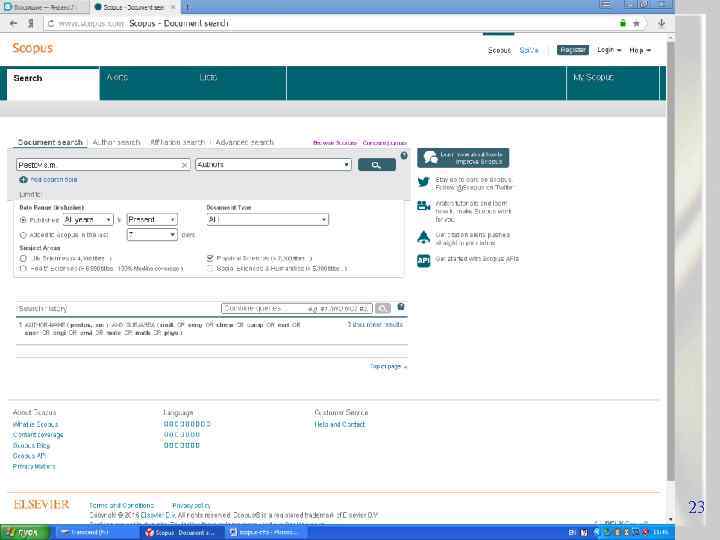Image resolution: width=720 pixels, height=540 pixels.
Task: Click the speech-bubble icon on the improve Scopus banner
Action: coord(431,158)
